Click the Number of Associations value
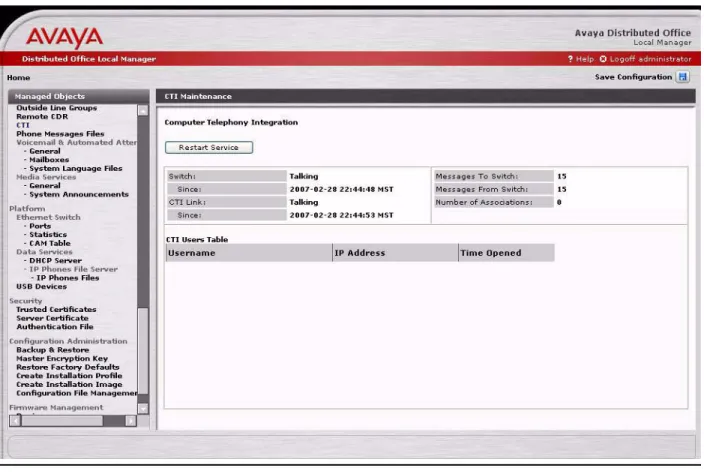 [559, 202]
